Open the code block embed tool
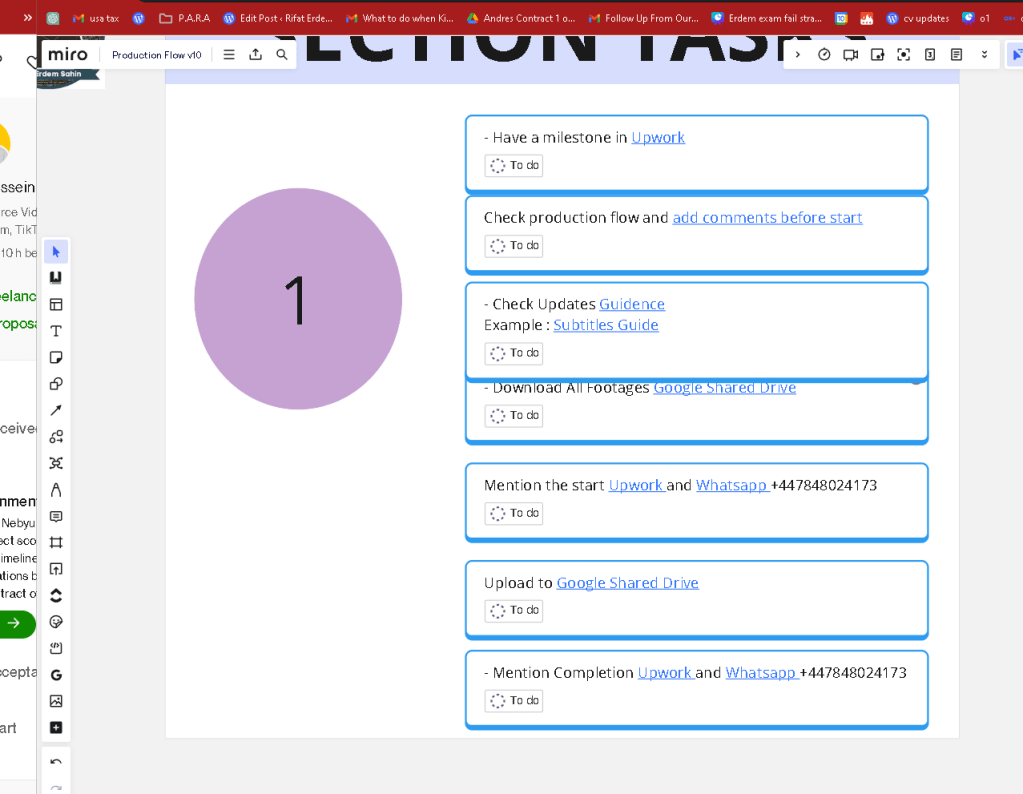This screenshot has width=1023, height=794. (x=56, y=649)
